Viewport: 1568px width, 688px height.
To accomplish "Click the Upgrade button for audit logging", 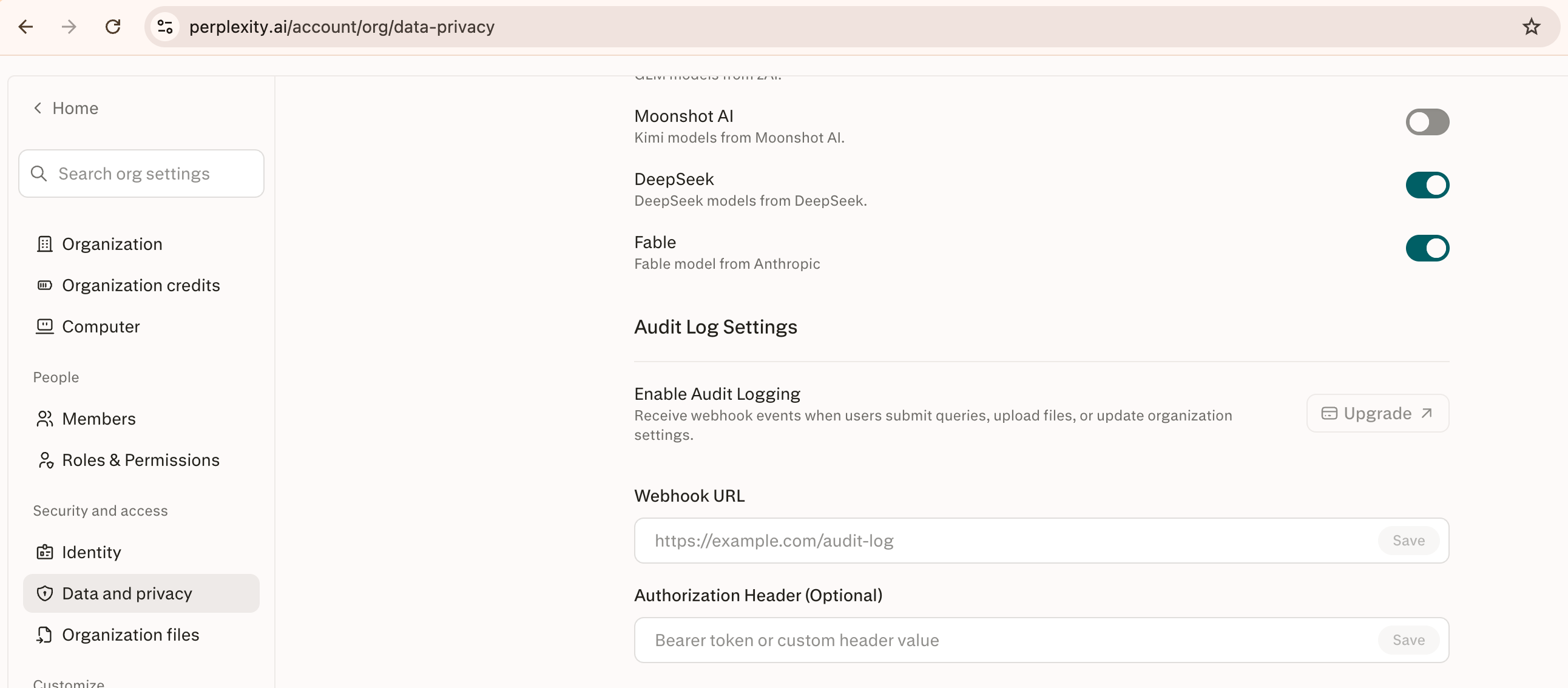I will (1377, 413).
